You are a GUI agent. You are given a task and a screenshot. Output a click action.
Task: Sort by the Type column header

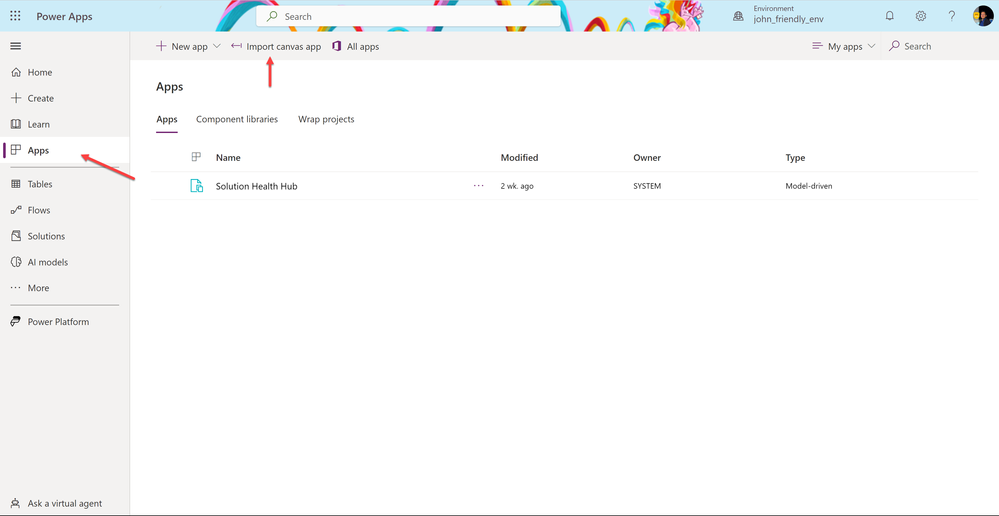tap(795, 157)
